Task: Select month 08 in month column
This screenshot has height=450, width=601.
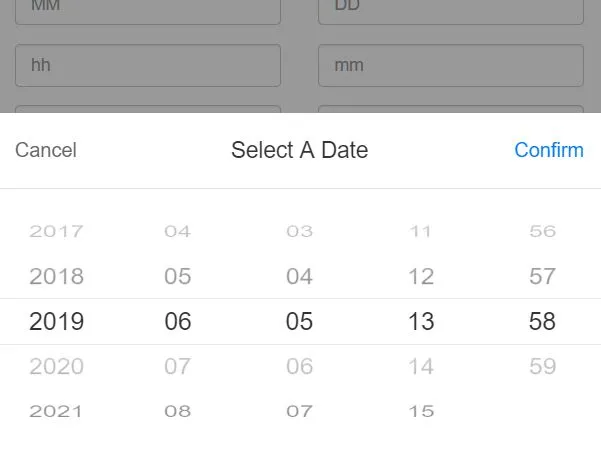Action: [177, 411]
